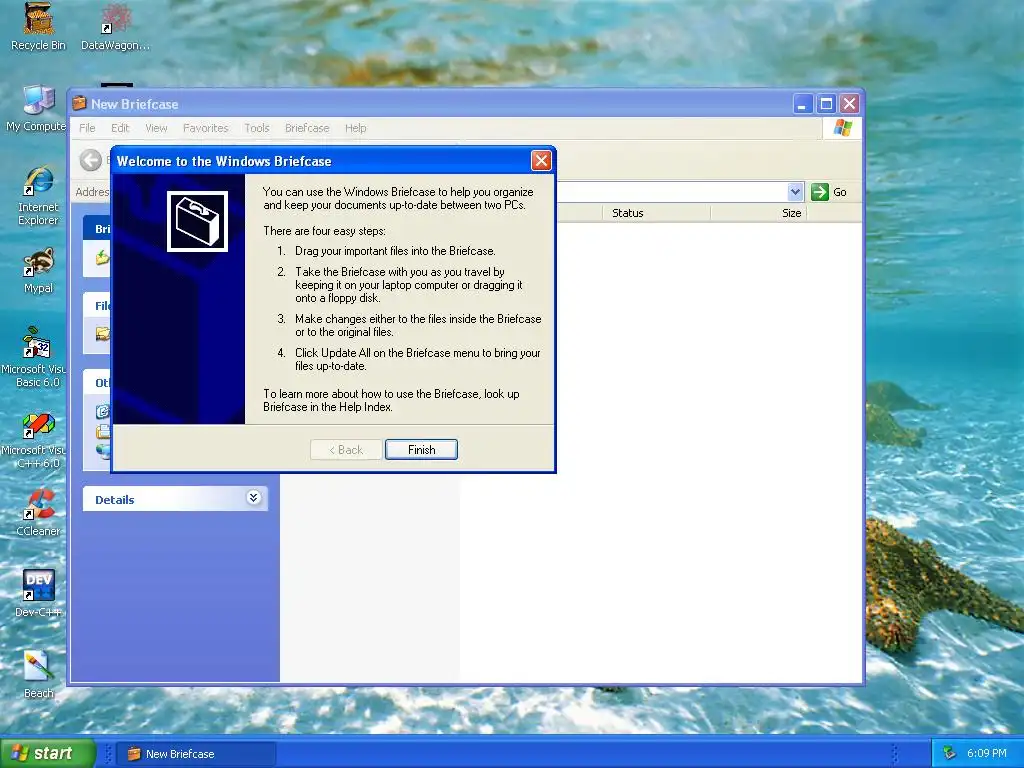Select the CCleaner desktop icon
The height and width of the screenshot is (768, 1024).
click(39, 513)
